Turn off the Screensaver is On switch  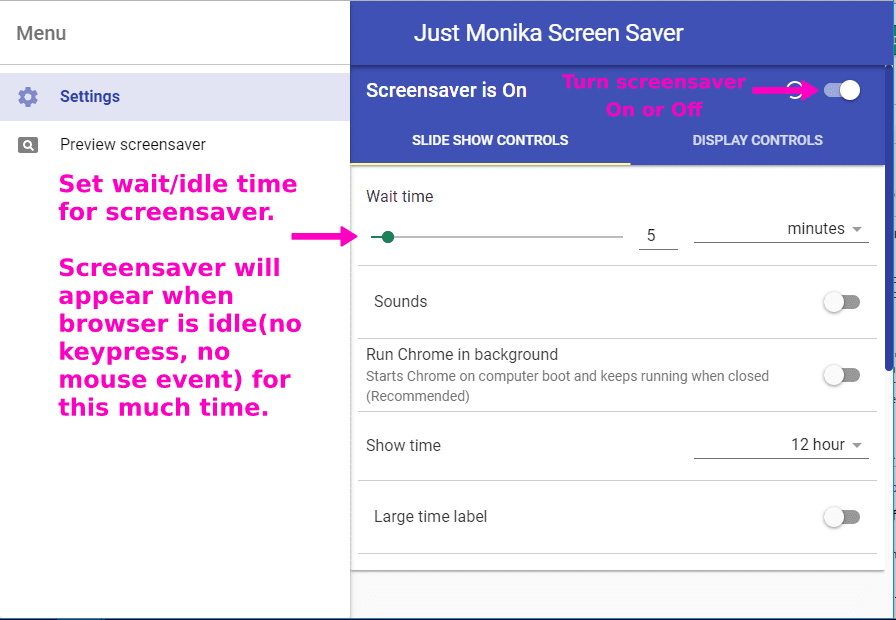click(842, 90)
